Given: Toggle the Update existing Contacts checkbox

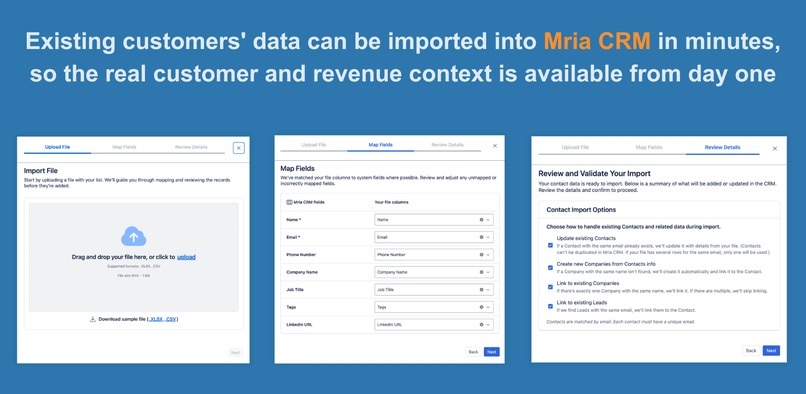Looking at the screenshot, I should 551,245.
